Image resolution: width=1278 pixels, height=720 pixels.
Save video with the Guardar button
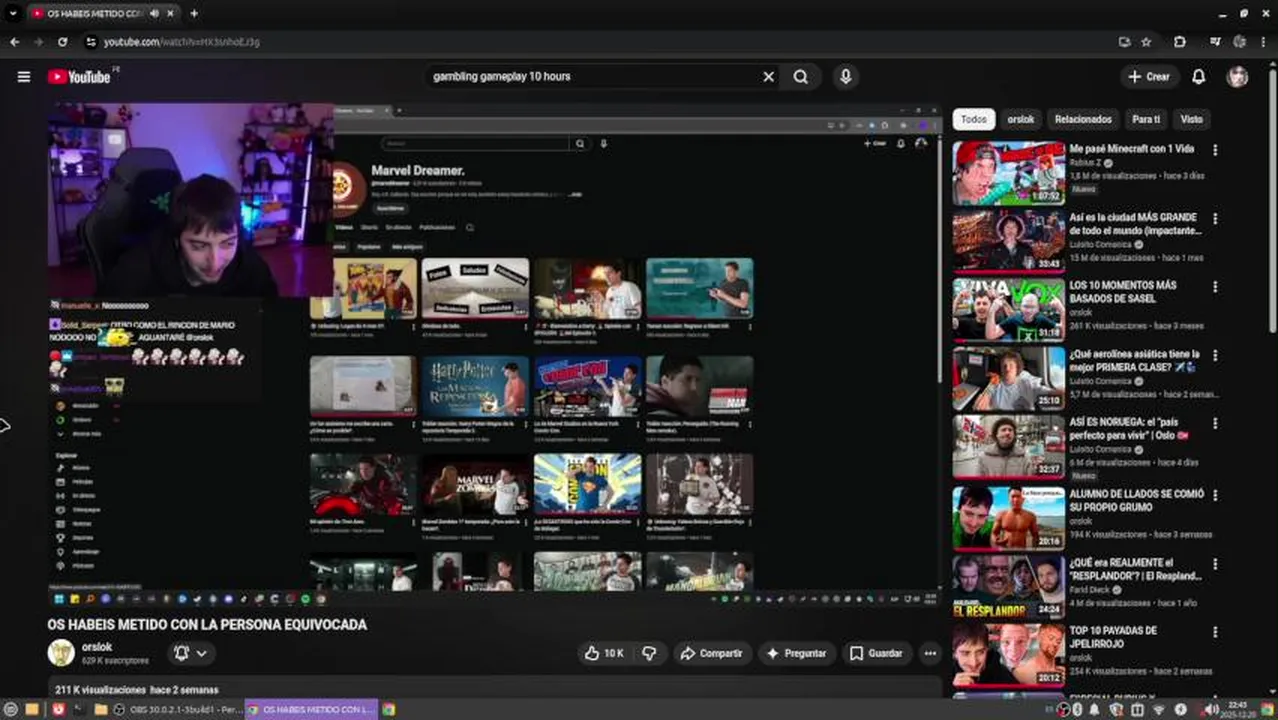click(x=876, y=653)
